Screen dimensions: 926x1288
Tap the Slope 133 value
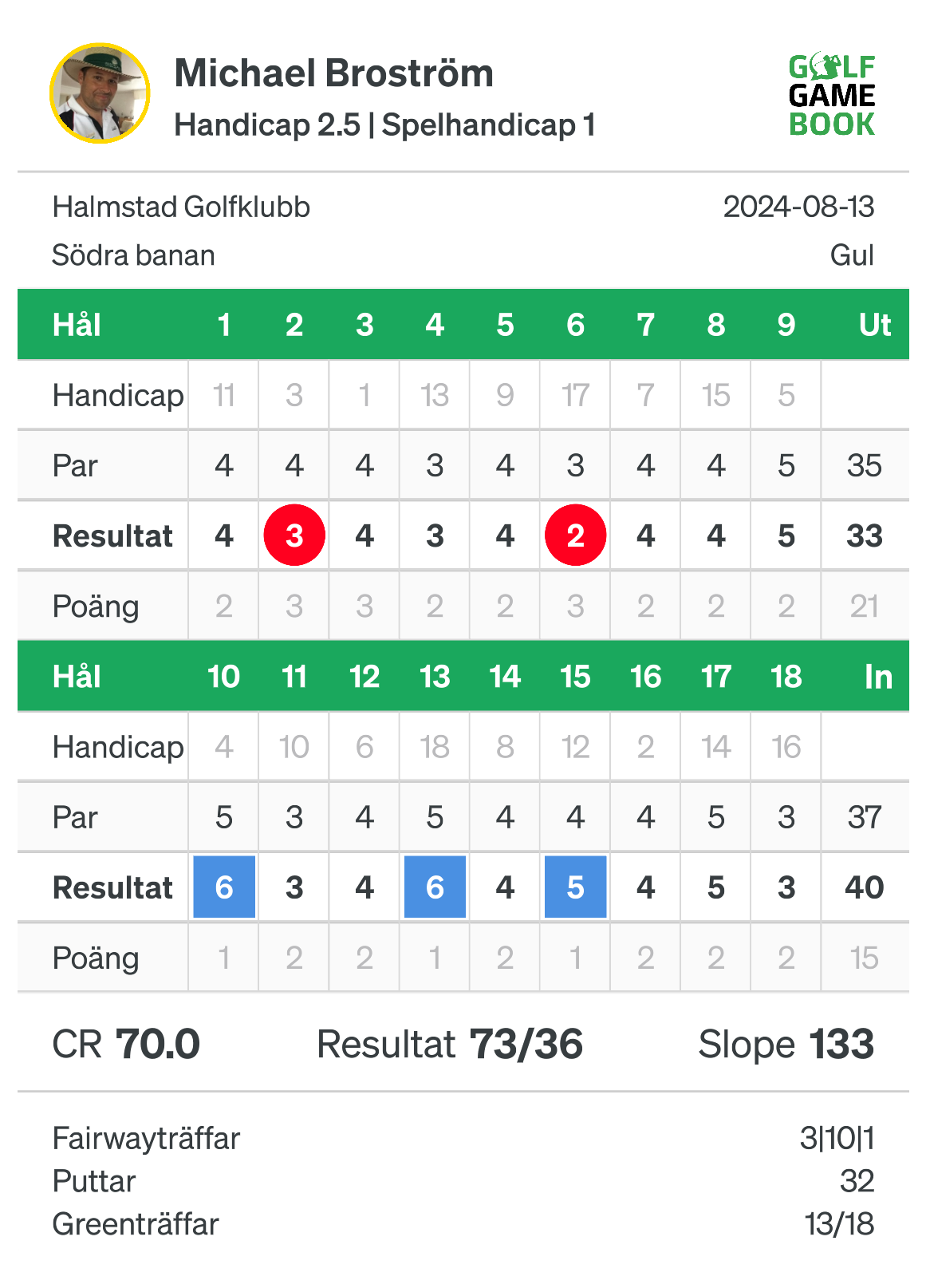[x=786, y=1044]
